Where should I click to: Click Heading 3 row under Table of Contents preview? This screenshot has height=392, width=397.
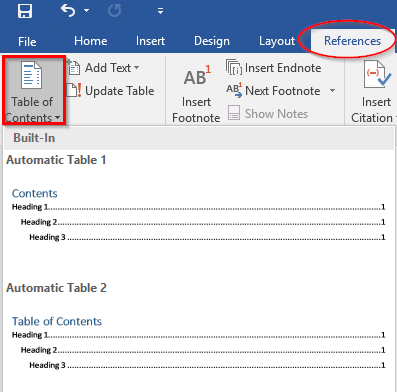point(207,365)
